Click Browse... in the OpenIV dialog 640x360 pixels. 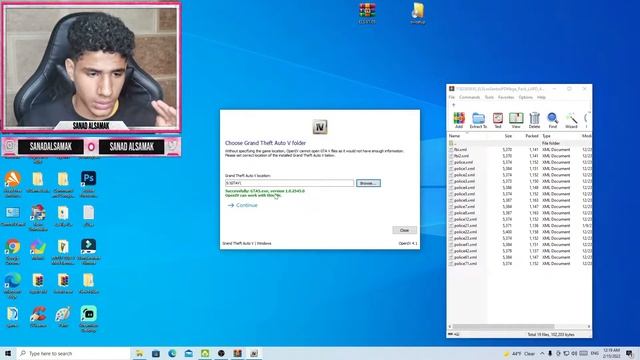[368, 183]
